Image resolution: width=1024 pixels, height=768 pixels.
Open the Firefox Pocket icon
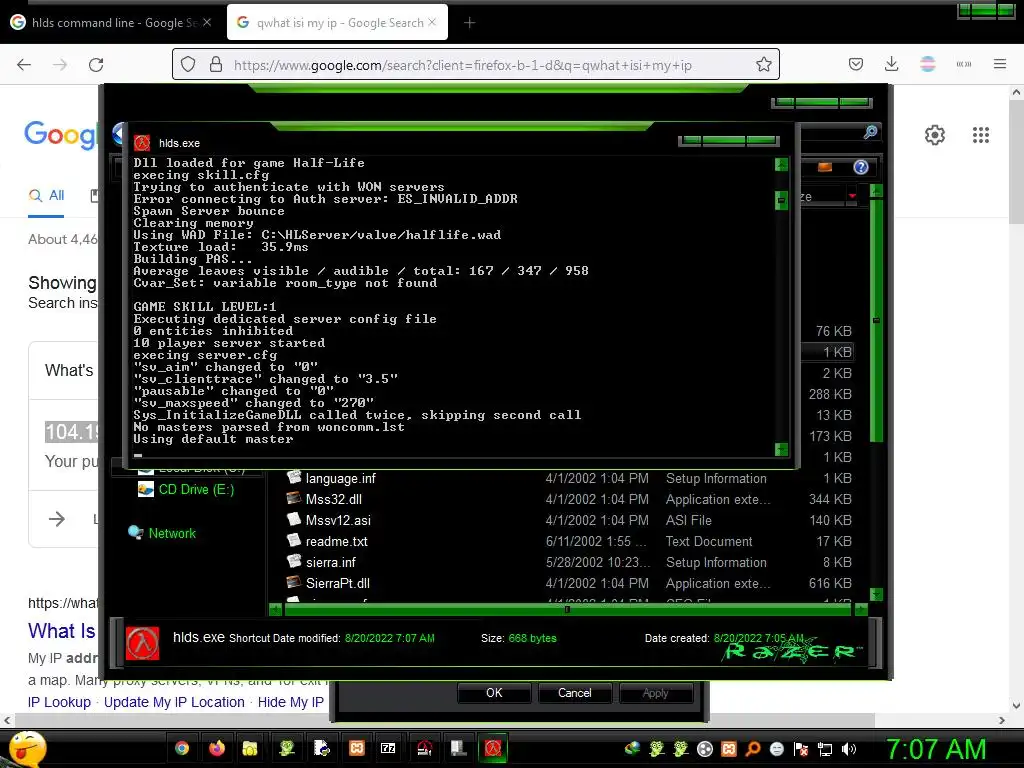(x=856, y=64)
